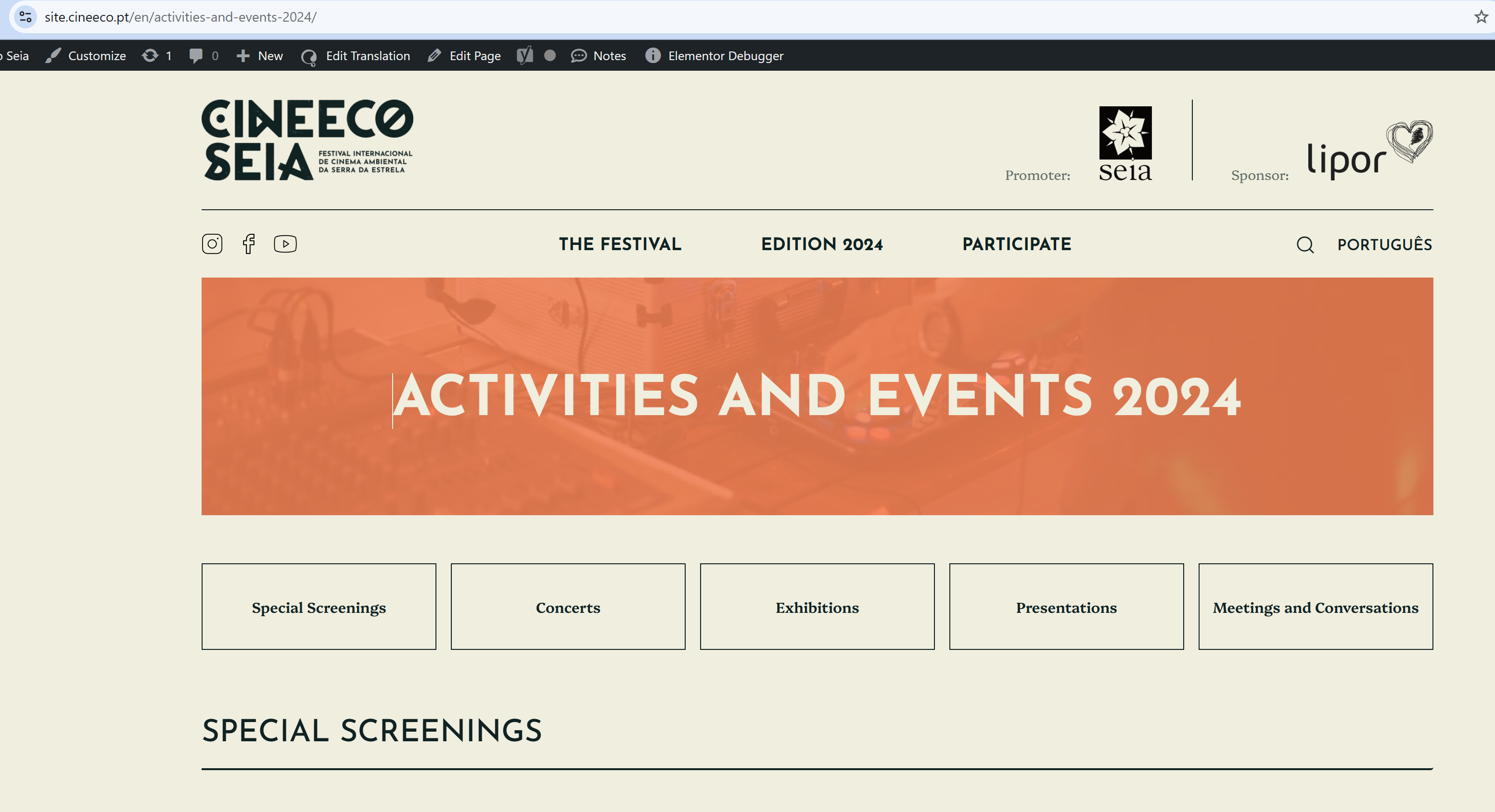Click the CineEco Seia logo
Image resolution: width=1495 pixels, height=812 pixels.
(307, 140)
